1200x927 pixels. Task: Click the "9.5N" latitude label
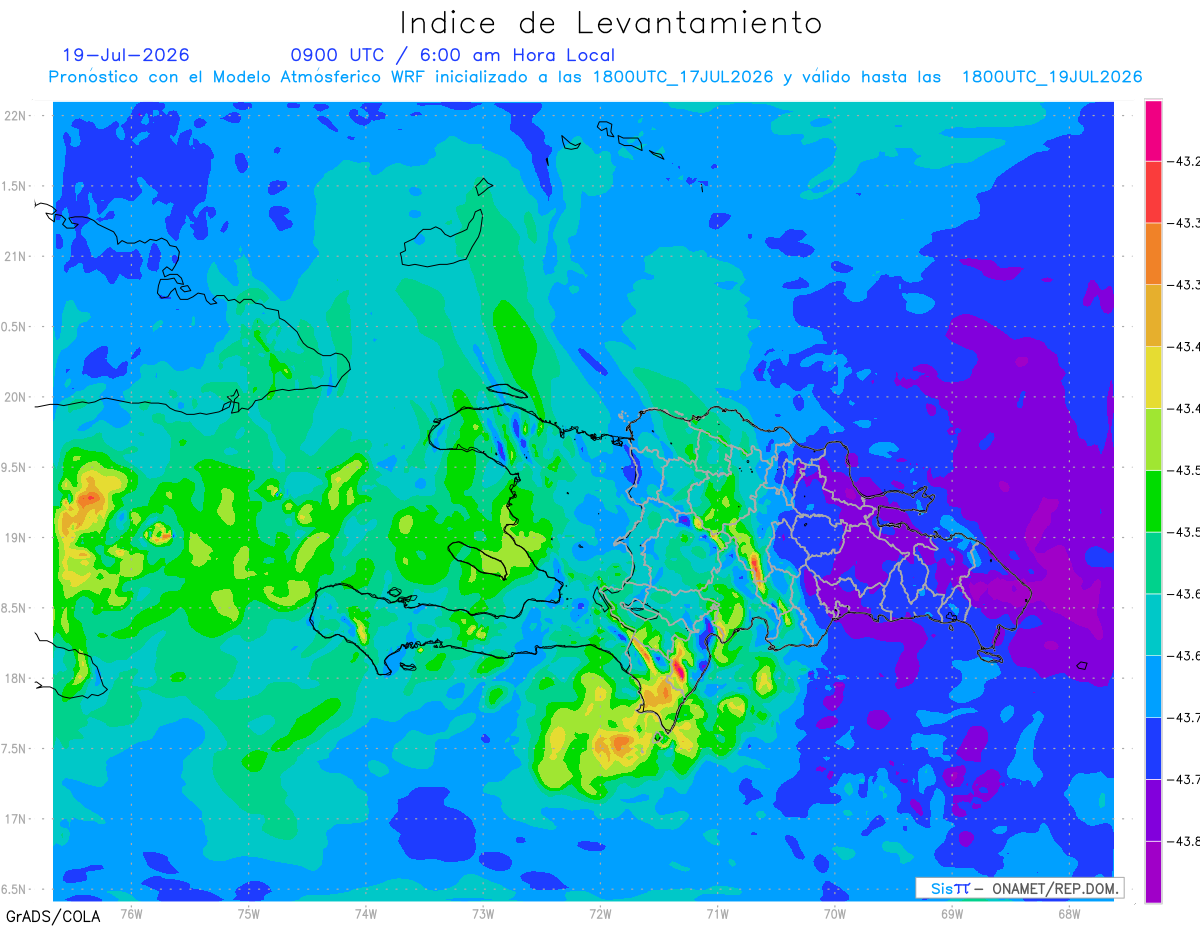15,468
